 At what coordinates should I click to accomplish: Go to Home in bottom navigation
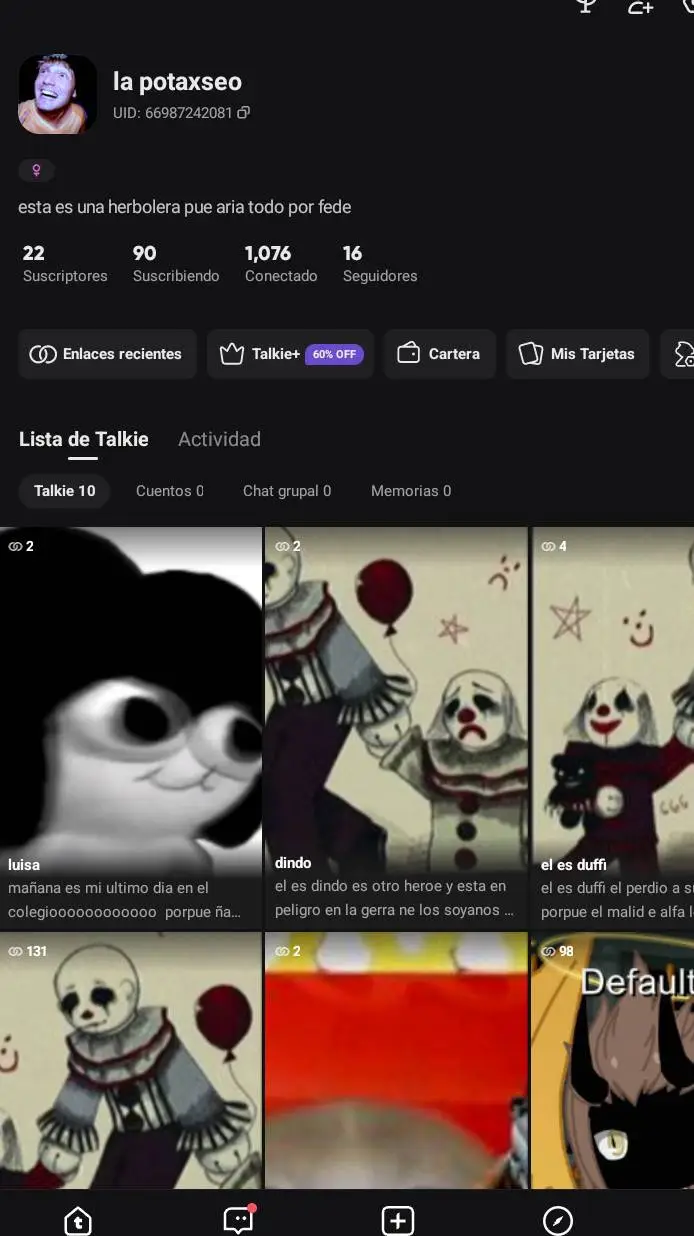(78, 1220)
